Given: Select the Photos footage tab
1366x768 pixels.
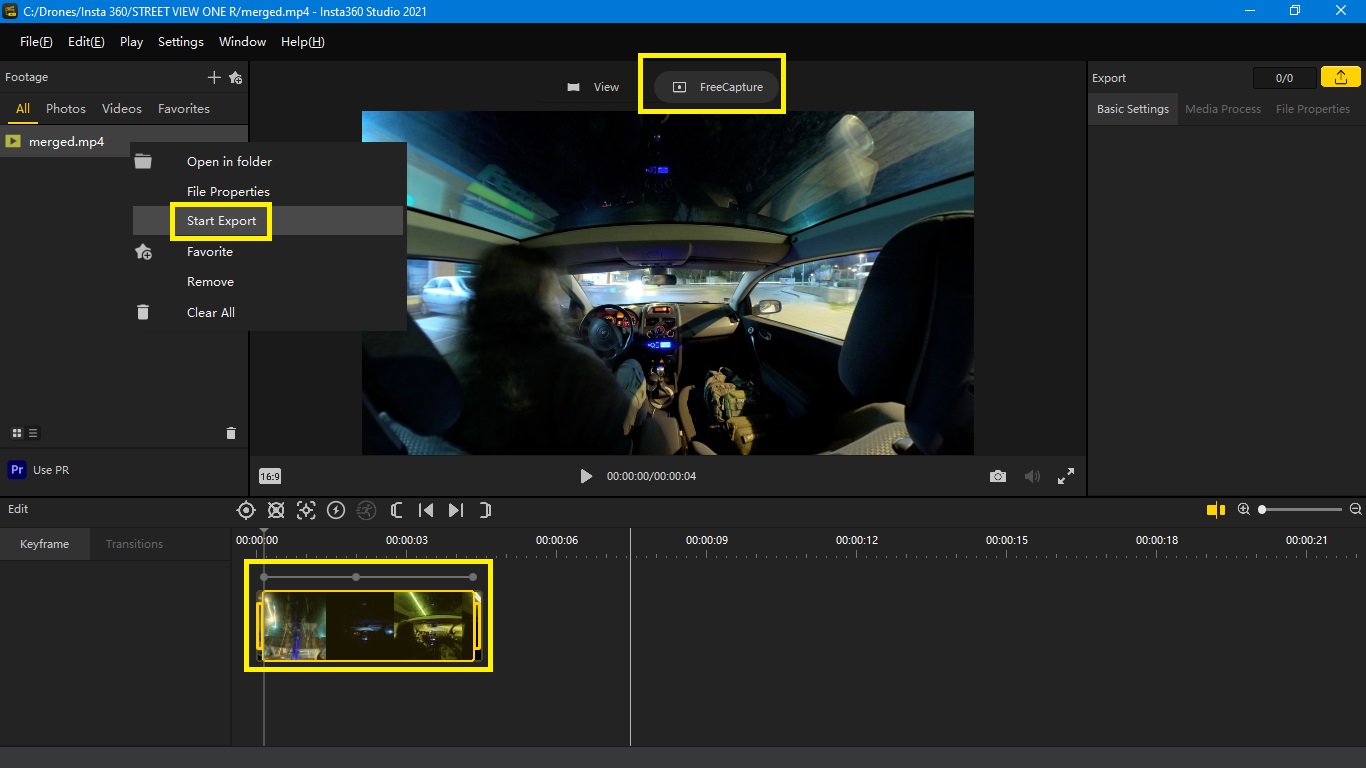Looking at the screenshot, I should point(66,109).
